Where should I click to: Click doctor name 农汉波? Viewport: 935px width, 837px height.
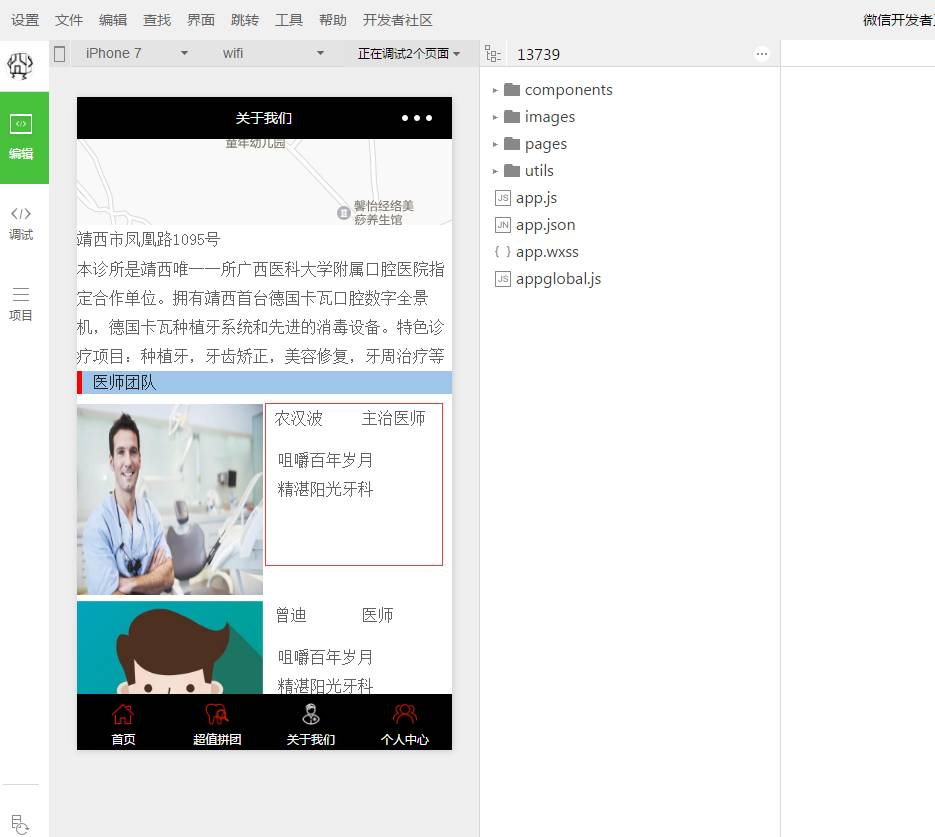(298, 418)
